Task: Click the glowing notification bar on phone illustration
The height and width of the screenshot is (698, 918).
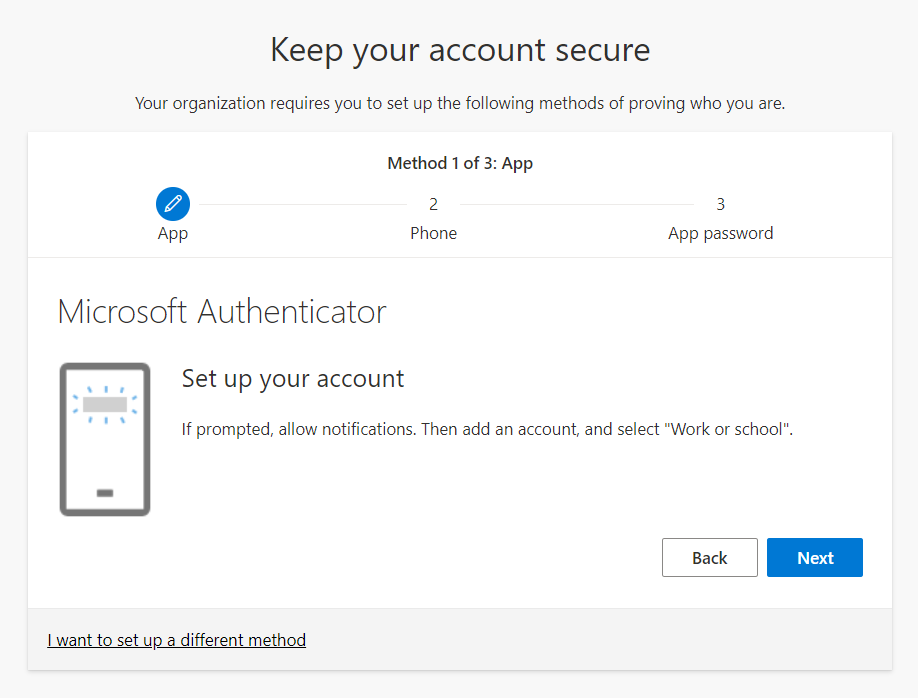Action: click(x=105, y=404)
